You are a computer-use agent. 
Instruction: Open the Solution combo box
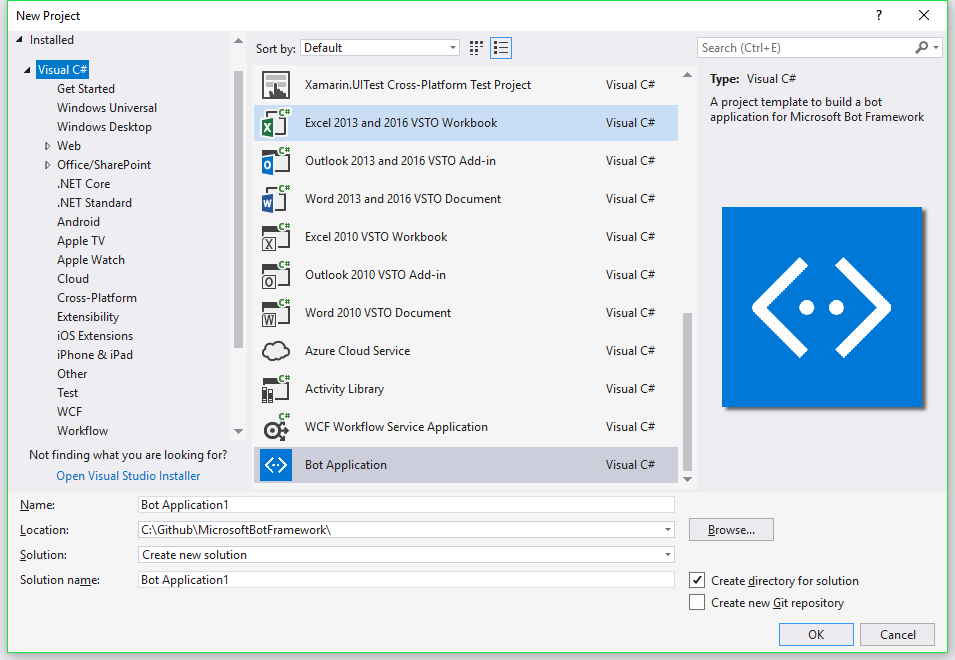(406, 555)
